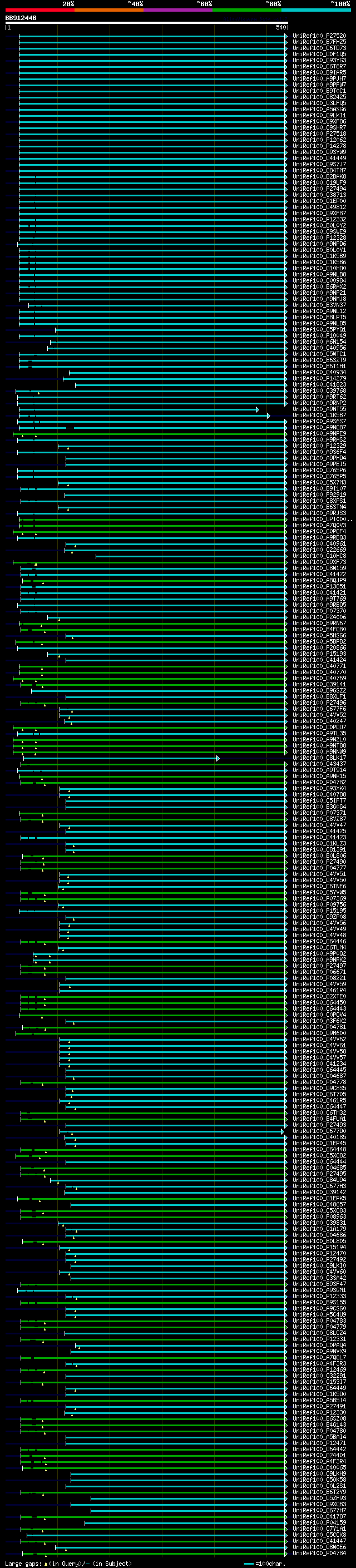Click label UniRef100_C1K5B7
The image size is (356, 1568).
319,415
